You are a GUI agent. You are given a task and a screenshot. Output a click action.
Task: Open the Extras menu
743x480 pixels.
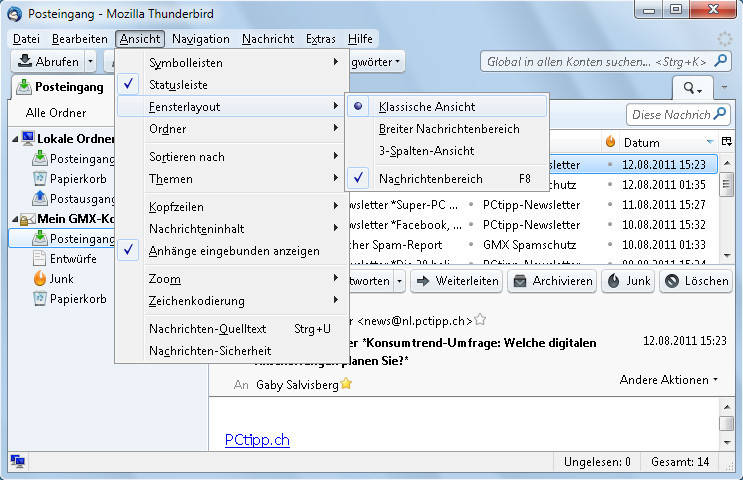click(x=321, y=39)
